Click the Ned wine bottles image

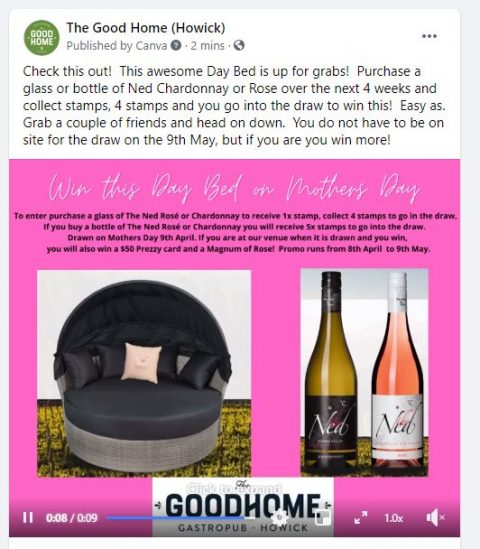pyautogui.click(x=364, y=372)
